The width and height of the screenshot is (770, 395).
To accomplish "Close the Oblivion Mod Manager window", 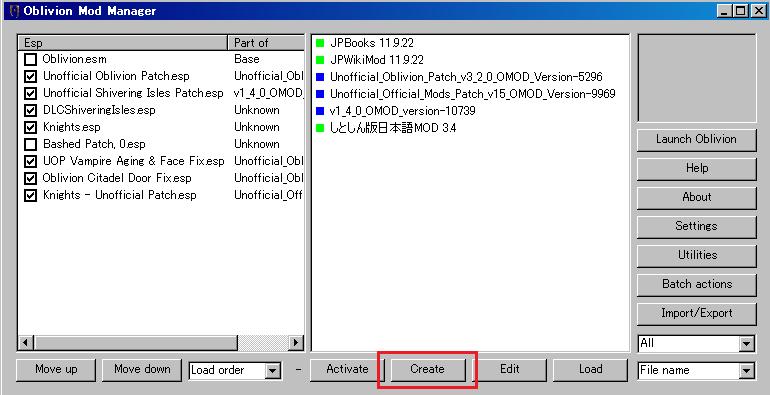I will coord(758,11).
